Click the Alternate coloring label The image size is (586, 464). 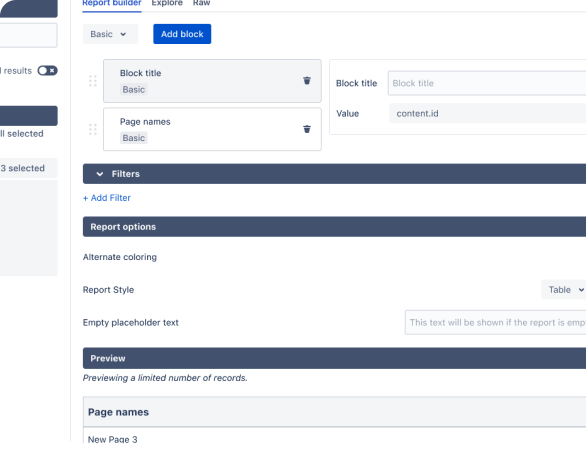(120, 257)
